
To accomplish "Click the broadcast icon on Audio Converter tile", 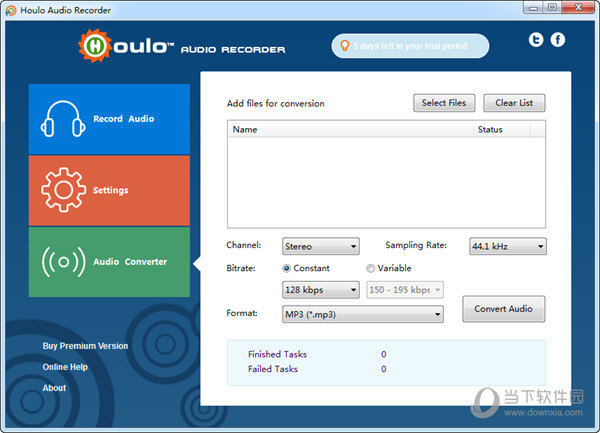I will pos(64,262).
